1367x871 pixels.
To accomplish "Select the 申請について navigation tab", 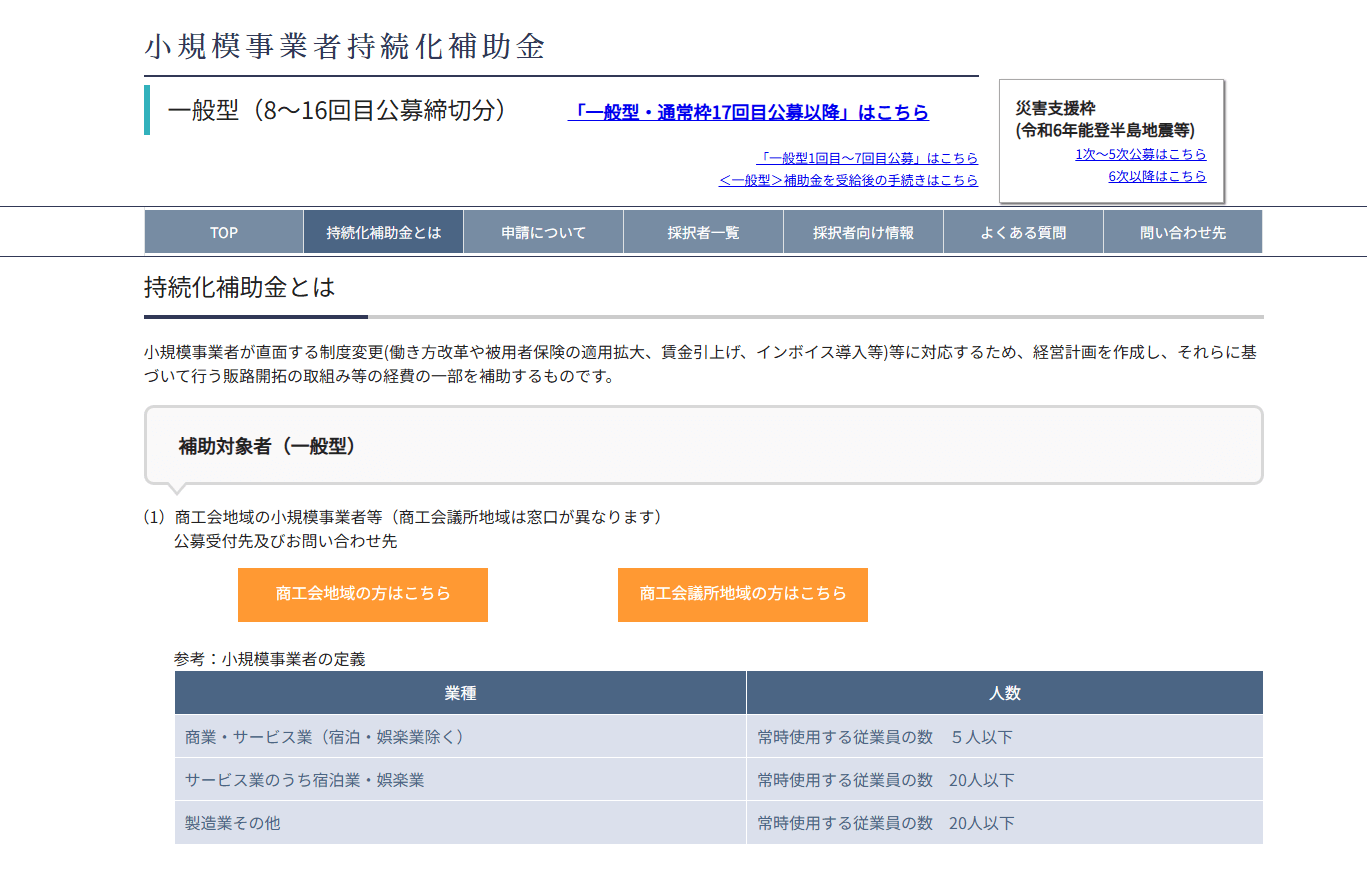I will click(543, 231).
